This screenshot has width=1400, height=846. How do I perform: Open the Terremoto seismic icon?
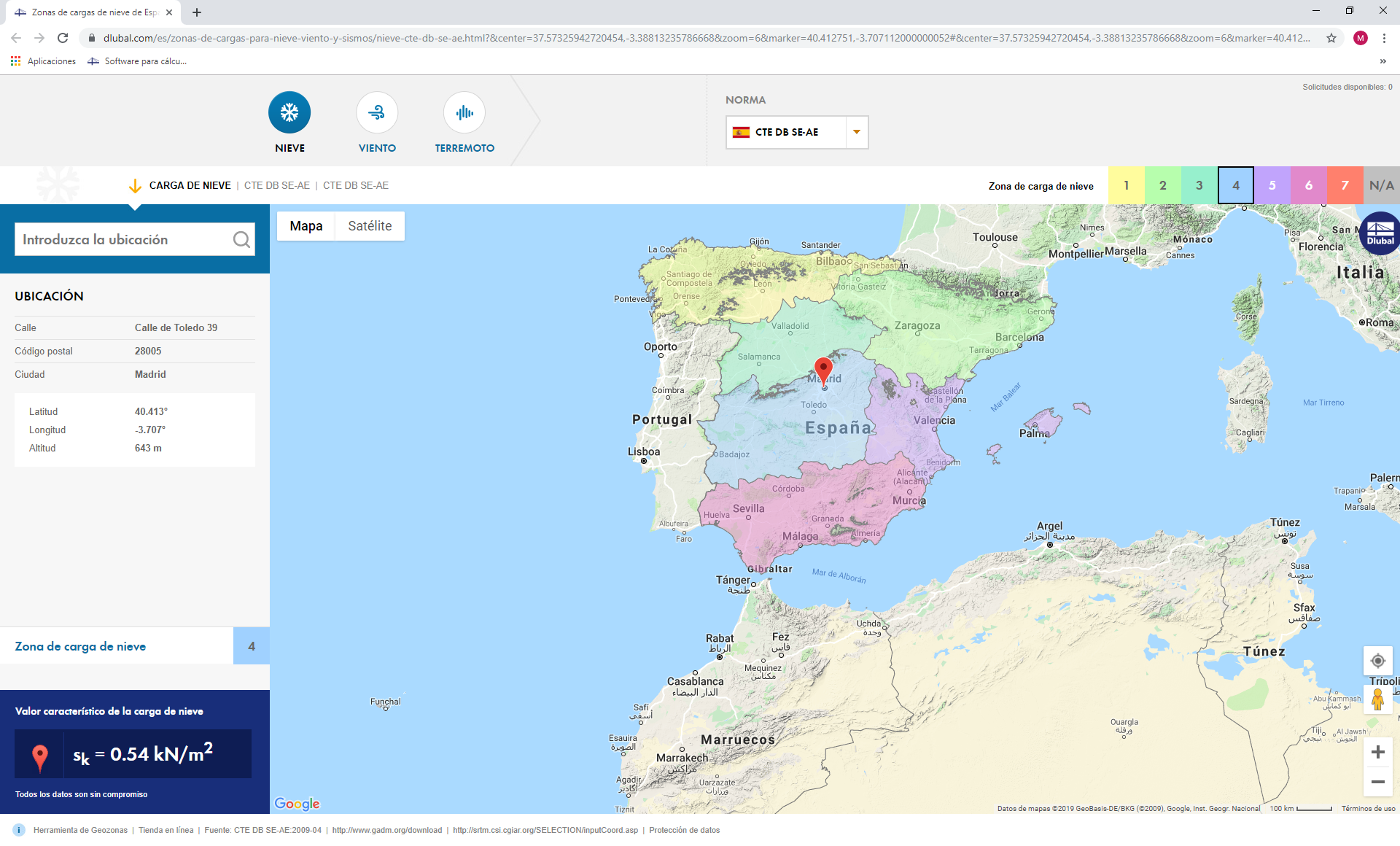pyautogui.click(x=464, y=112)
